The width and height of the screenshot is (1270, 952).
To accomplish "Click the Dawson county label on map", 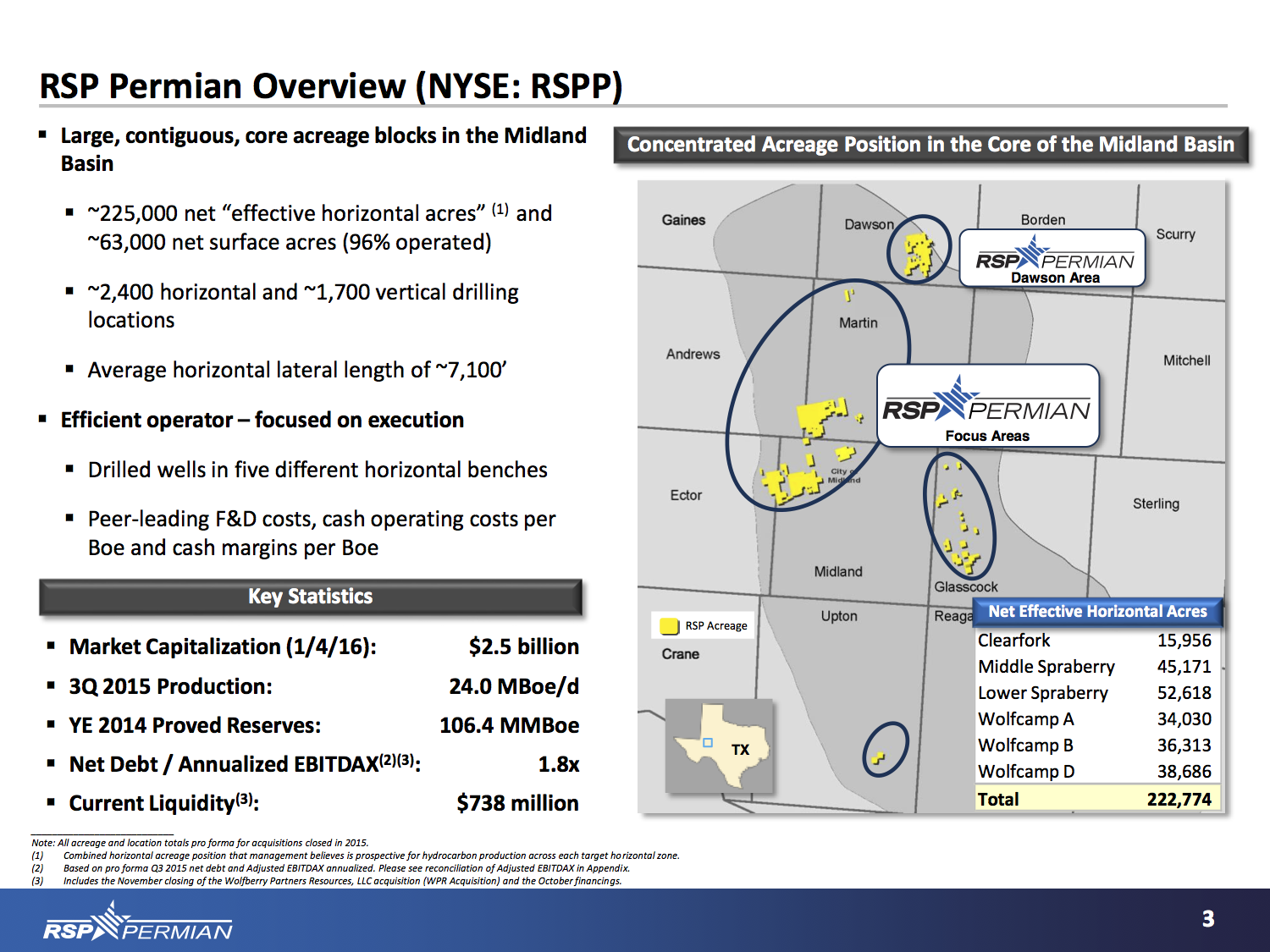I will coord(869,224).
